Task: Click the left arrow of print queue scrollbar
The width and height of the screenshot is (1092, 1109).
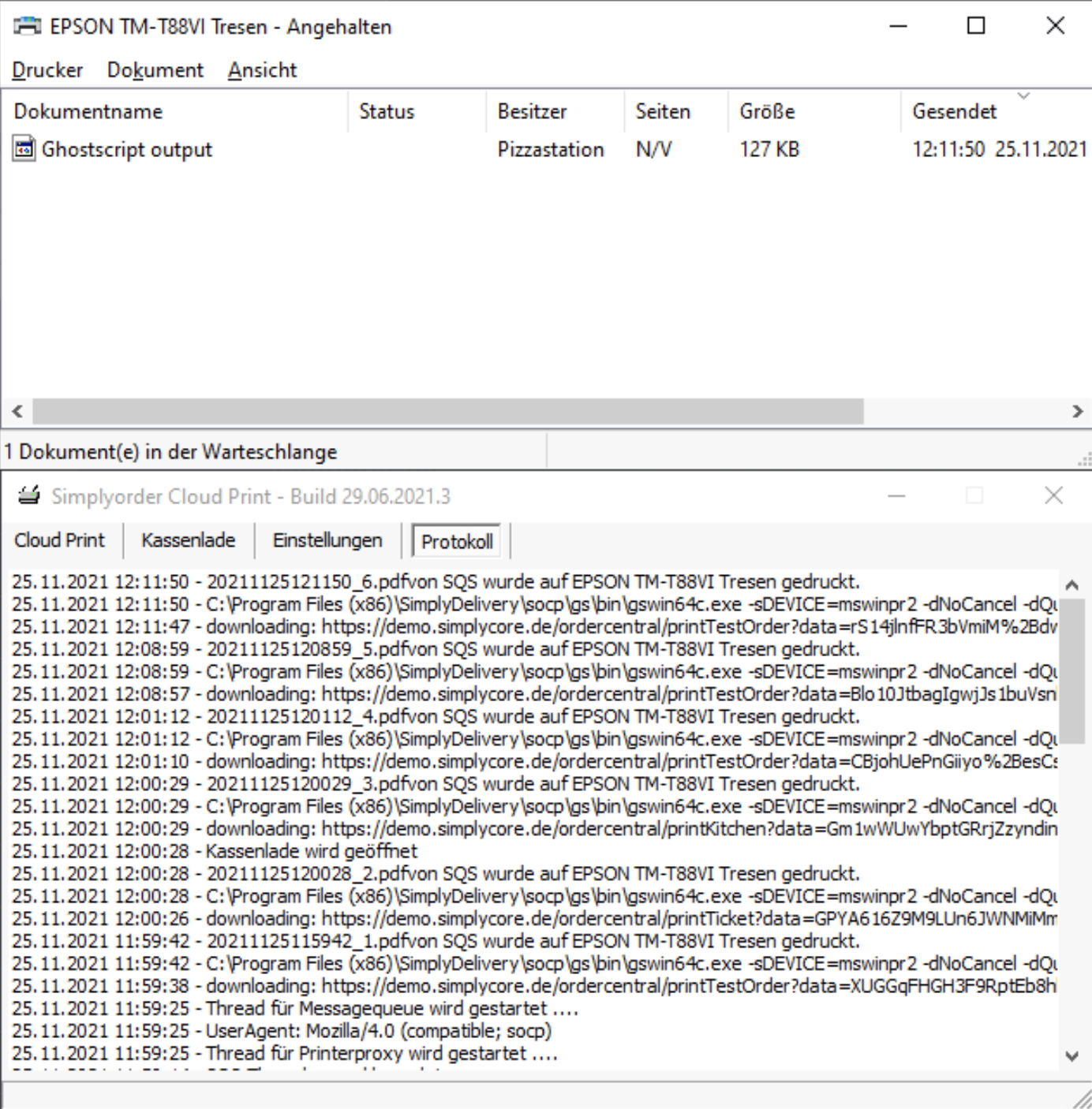Action: [17, 411]
